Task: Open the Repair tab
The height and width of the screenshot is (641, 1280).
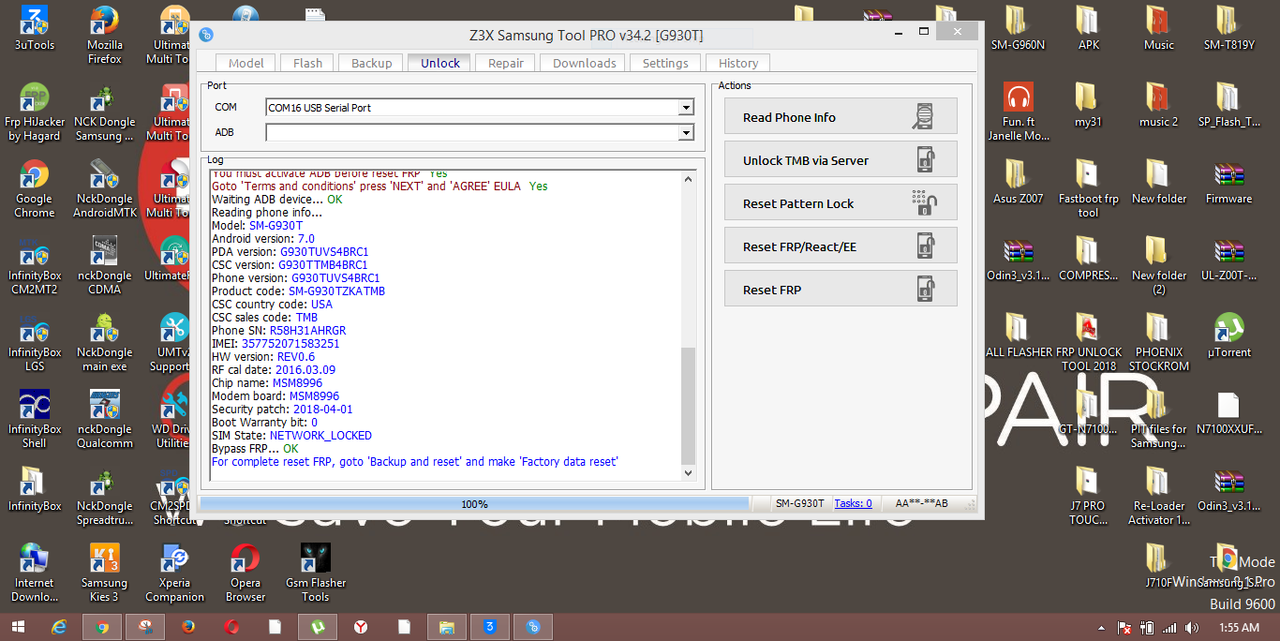Action: (506, 63)
